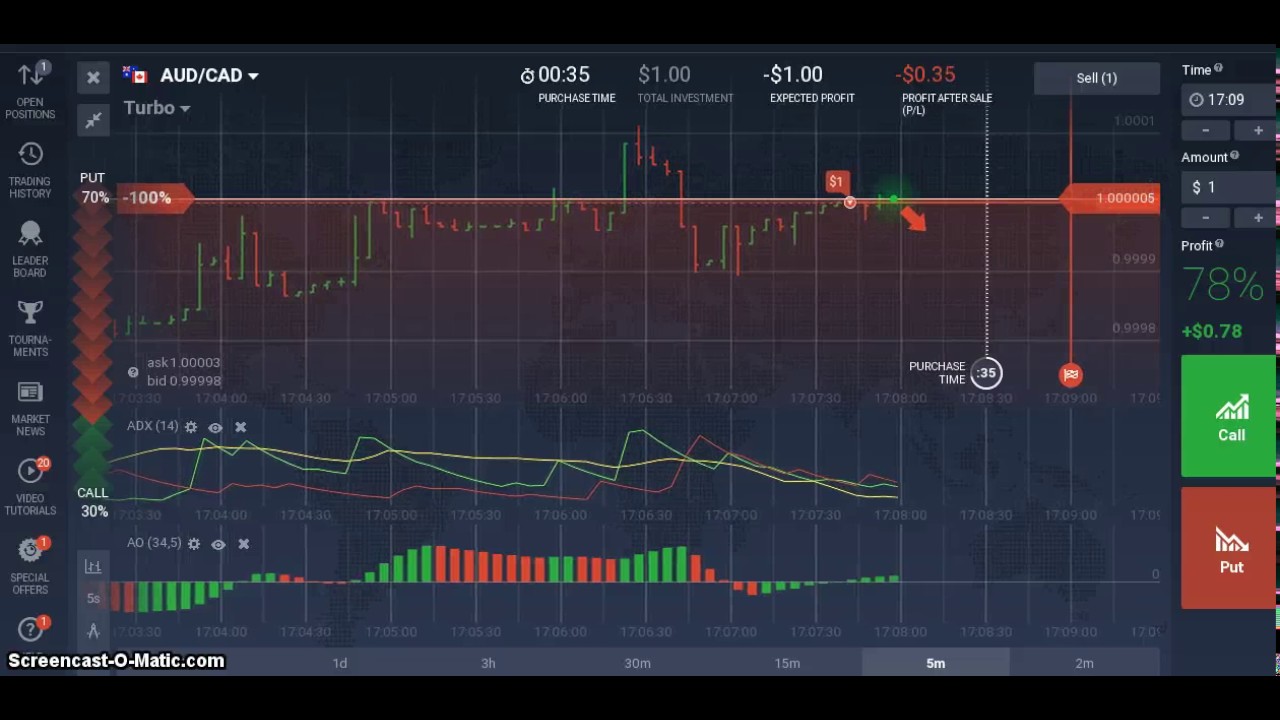This screenshot has height=720, width=1280.
Task: Click the ask/bid info question icon
Action: (x=133, y=372)
